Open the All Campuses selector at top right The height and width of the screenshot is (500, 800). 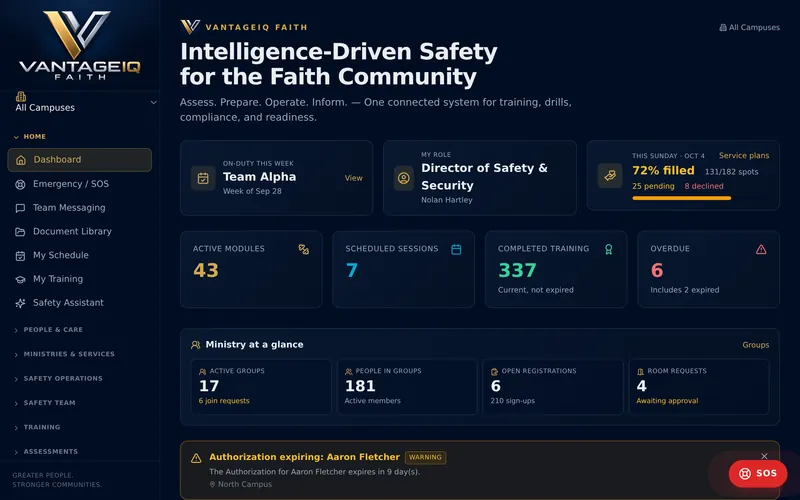(749, 28)
